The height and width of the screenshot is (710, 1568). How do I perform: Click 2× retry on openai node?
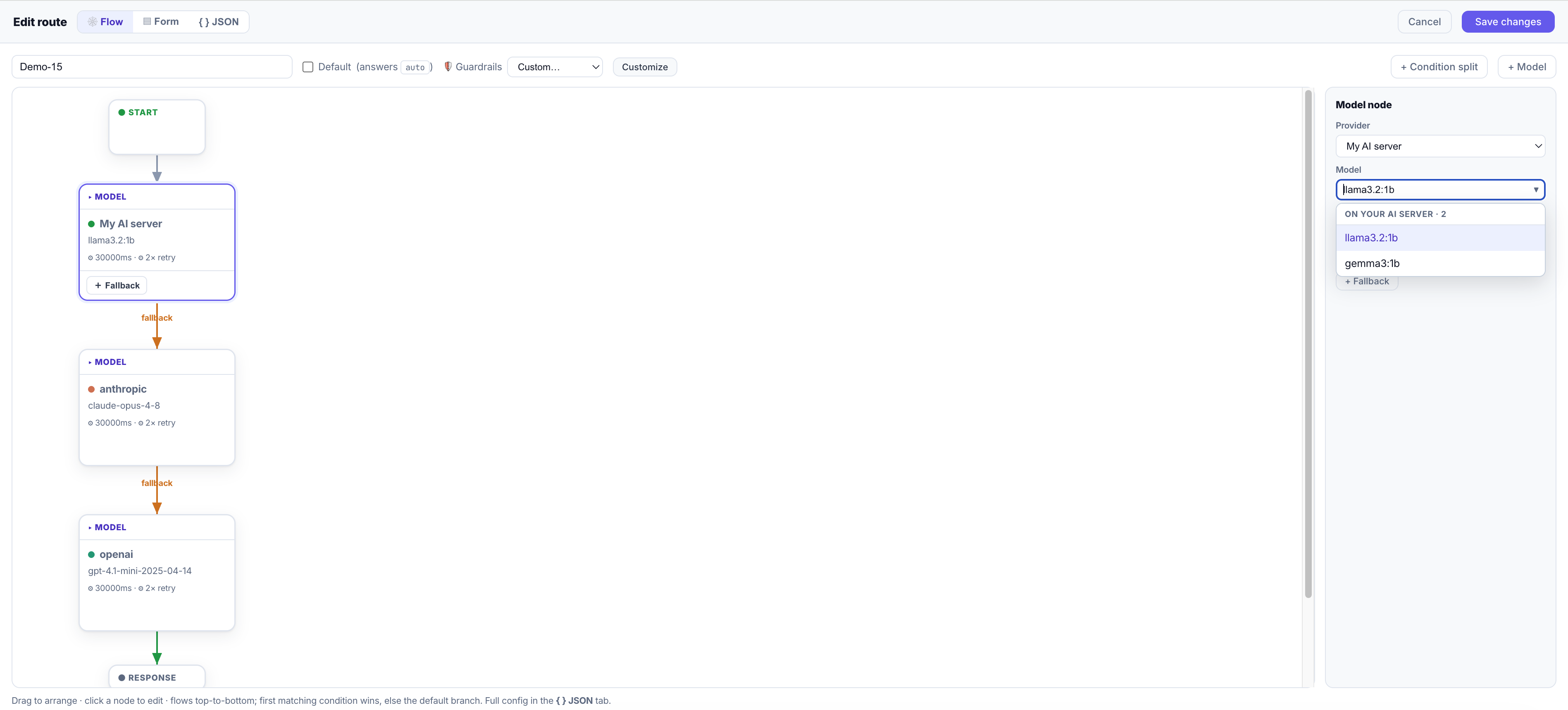click(157, 588)
